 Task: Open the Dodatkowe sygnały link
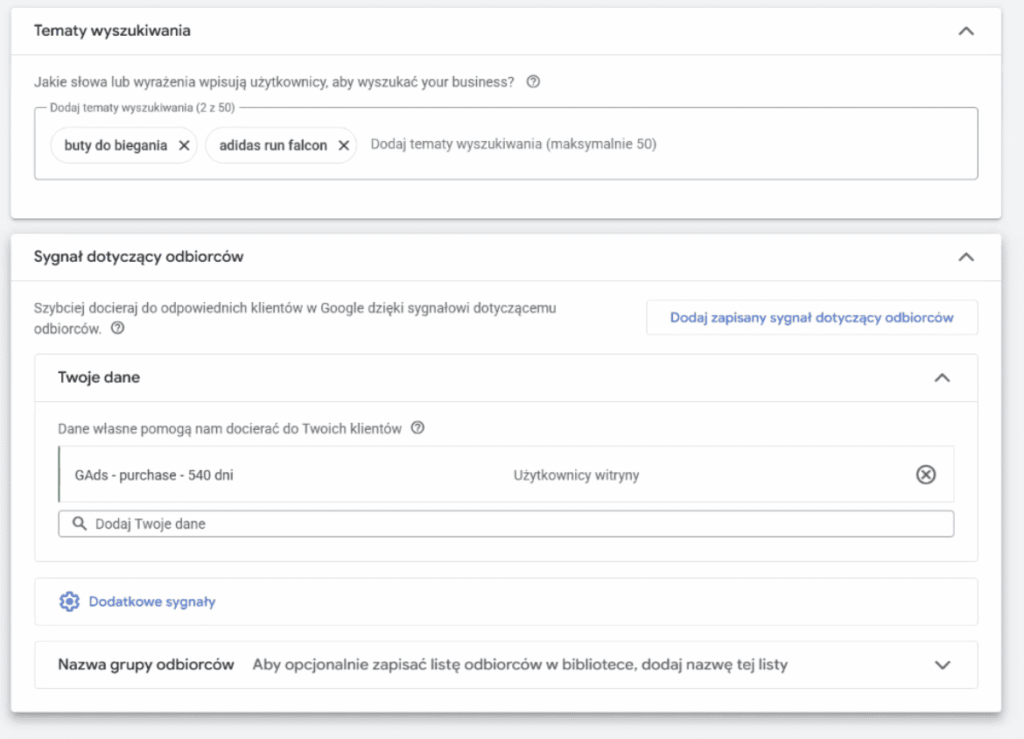[152, 602]
